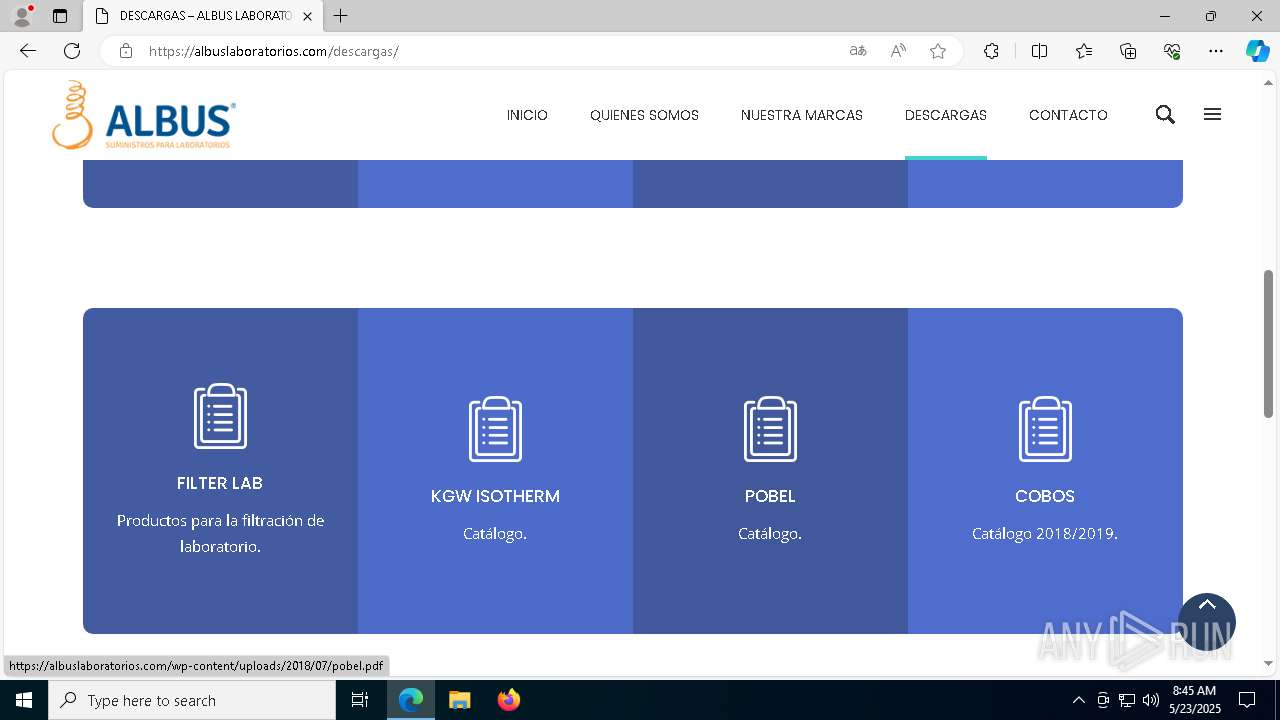View site information via the lock icon

click(126, 51)
